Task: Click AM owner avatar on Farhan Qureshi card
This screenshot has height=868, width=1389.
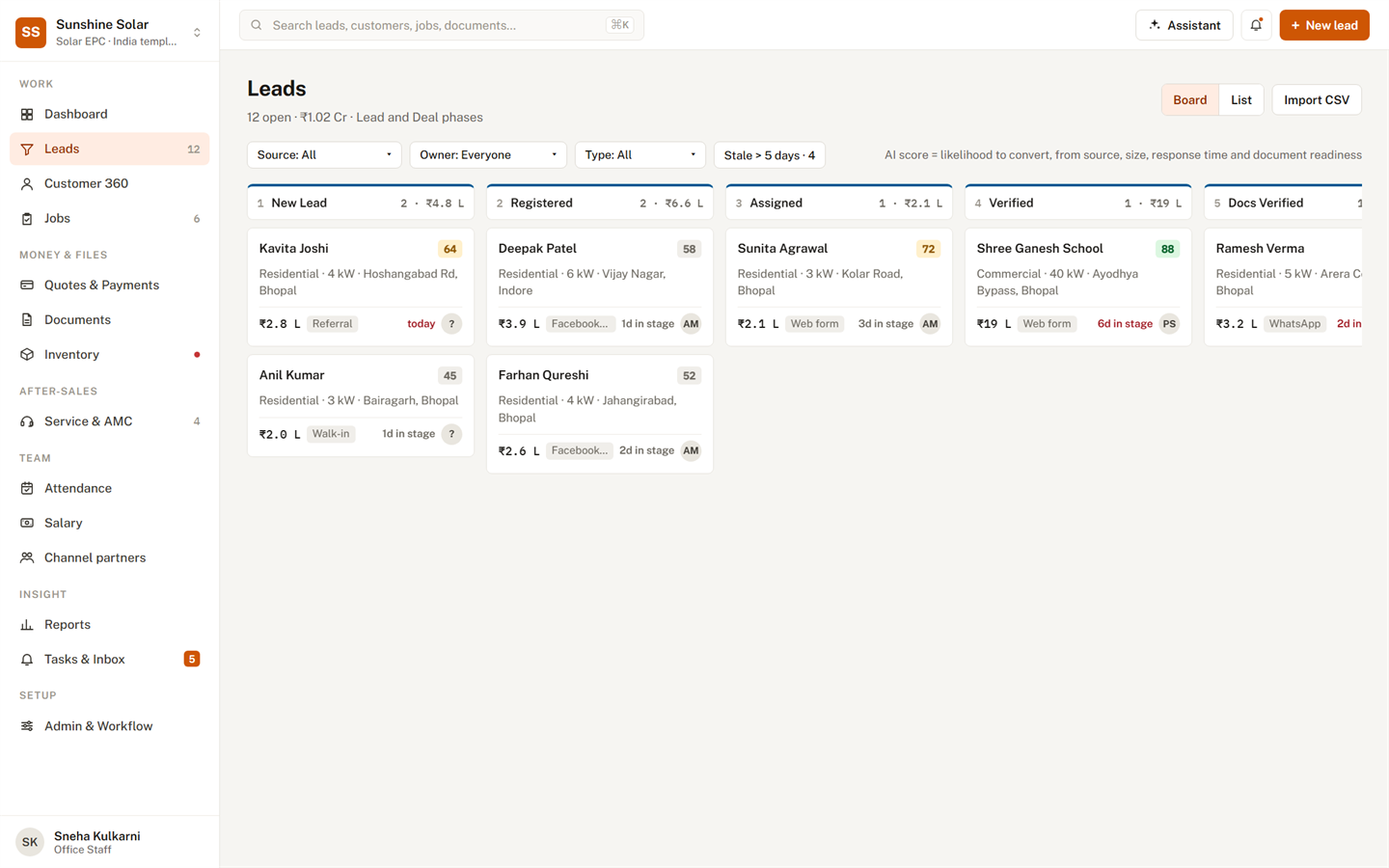Action: click(691, 450)
